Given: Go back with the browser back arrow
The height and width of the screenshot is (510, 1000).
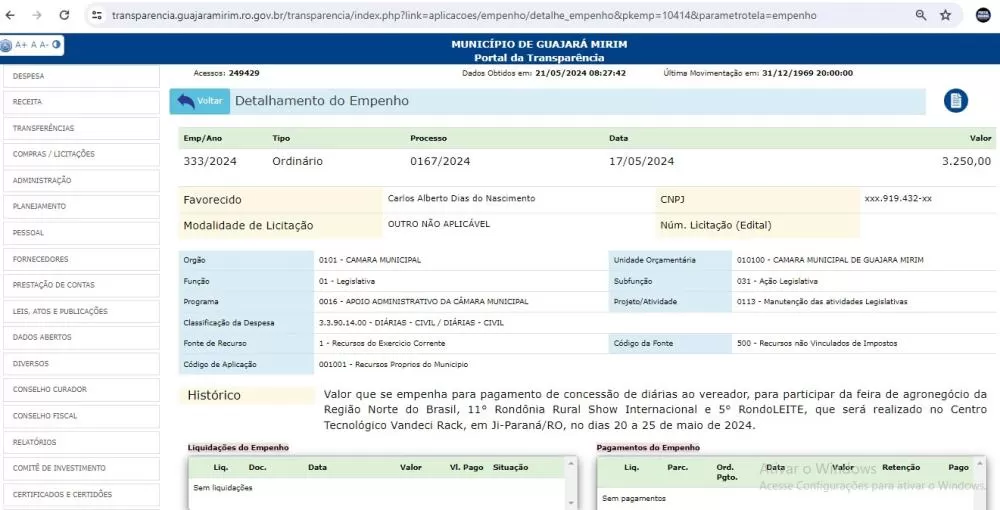Looking at the screenshot, I should (10, 15).
